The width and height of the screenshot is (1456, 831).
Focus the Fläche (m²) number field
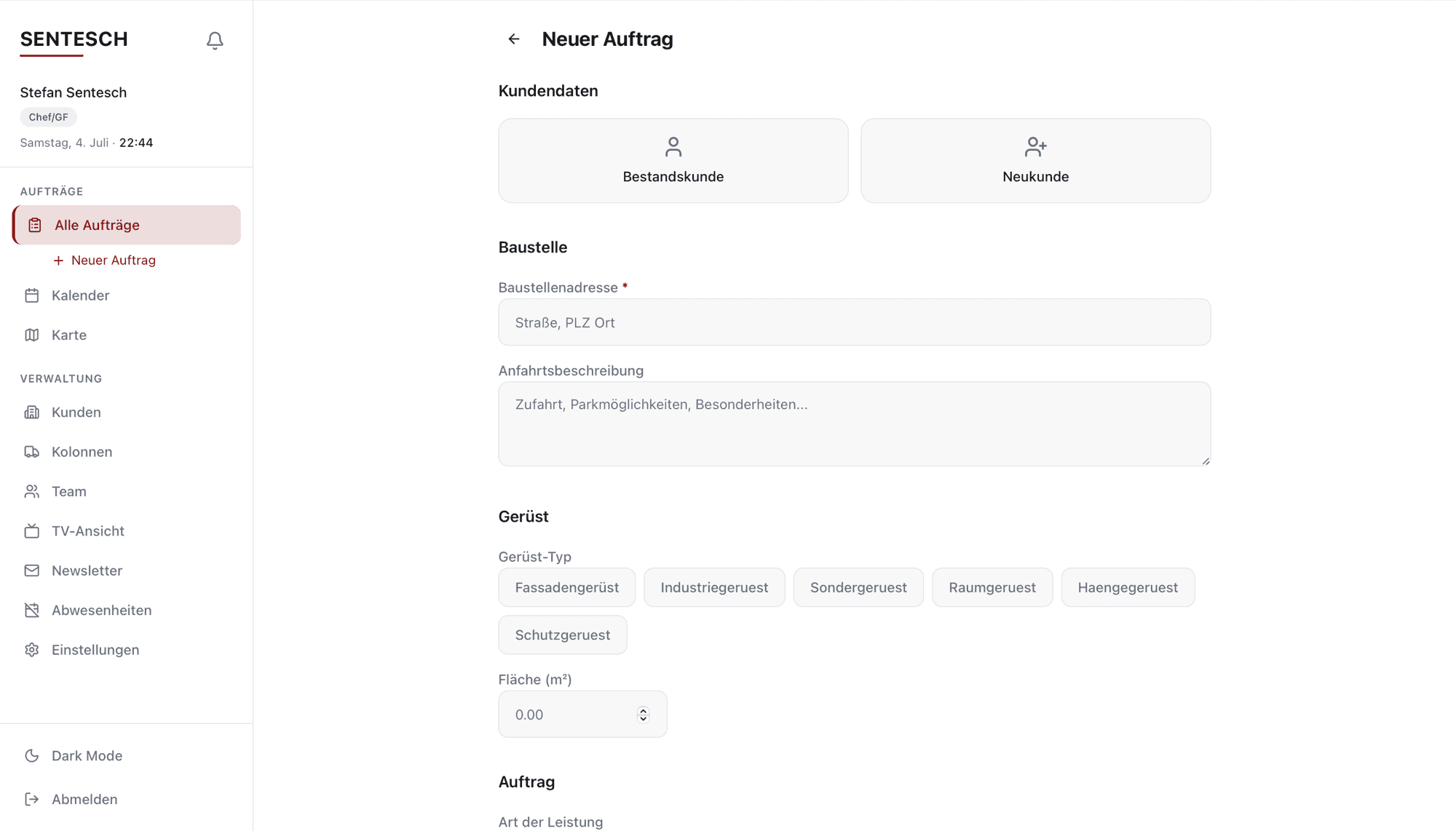[x=582, y=715]
